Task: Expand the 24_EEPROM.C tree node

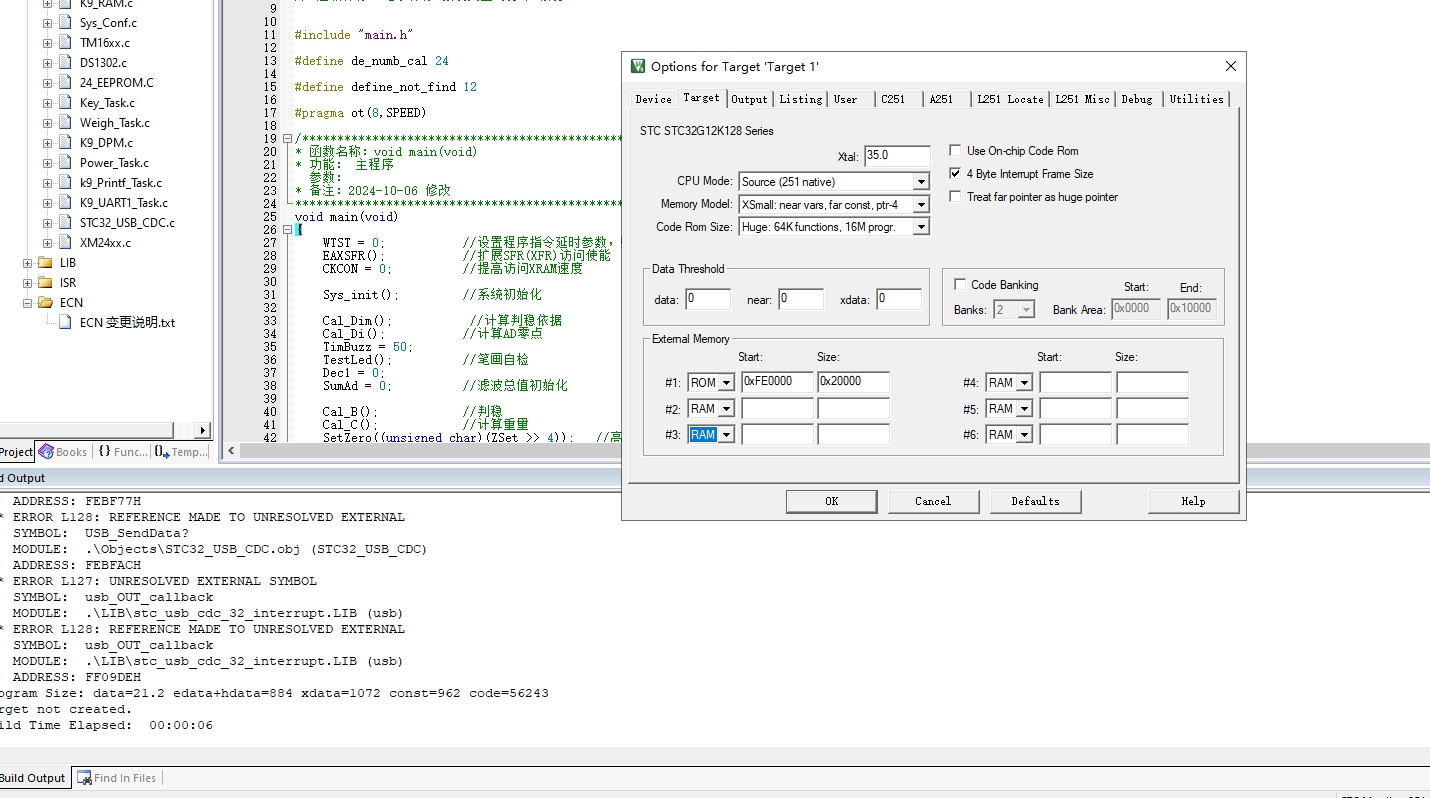Action: (47, 83)
